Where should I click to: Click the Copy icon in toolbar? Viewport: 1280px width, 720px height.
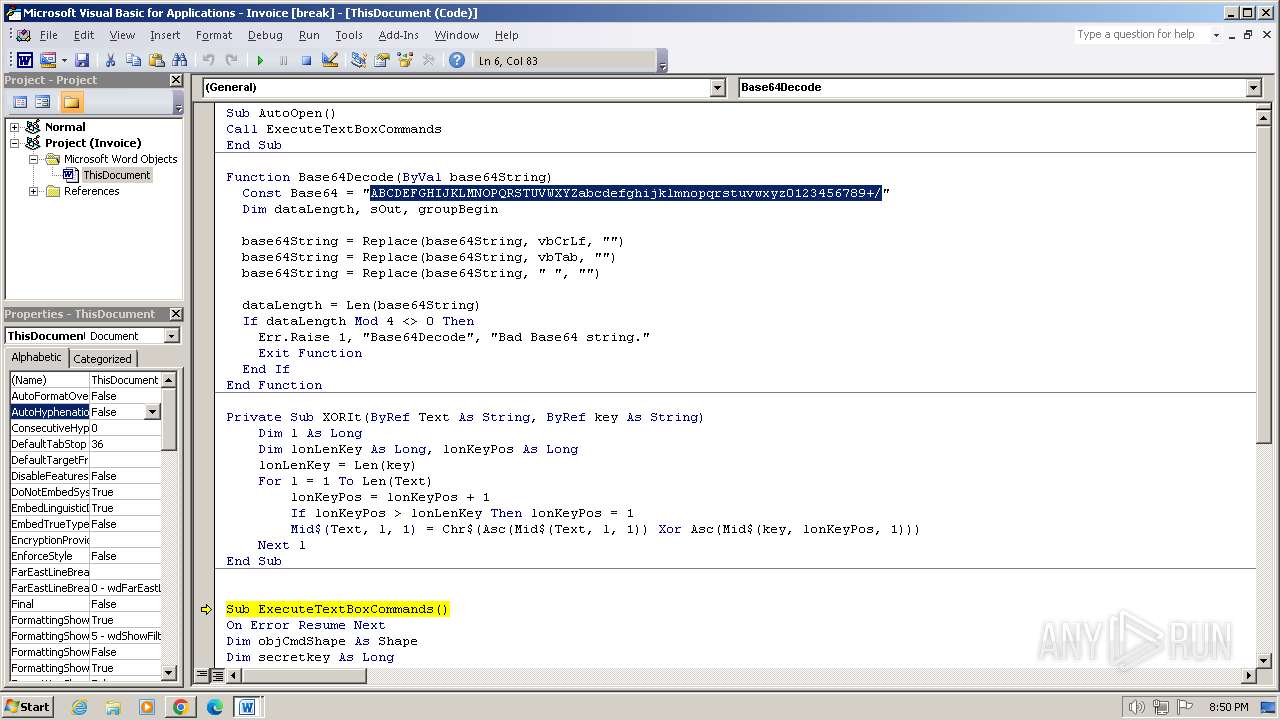pos(133,61)
